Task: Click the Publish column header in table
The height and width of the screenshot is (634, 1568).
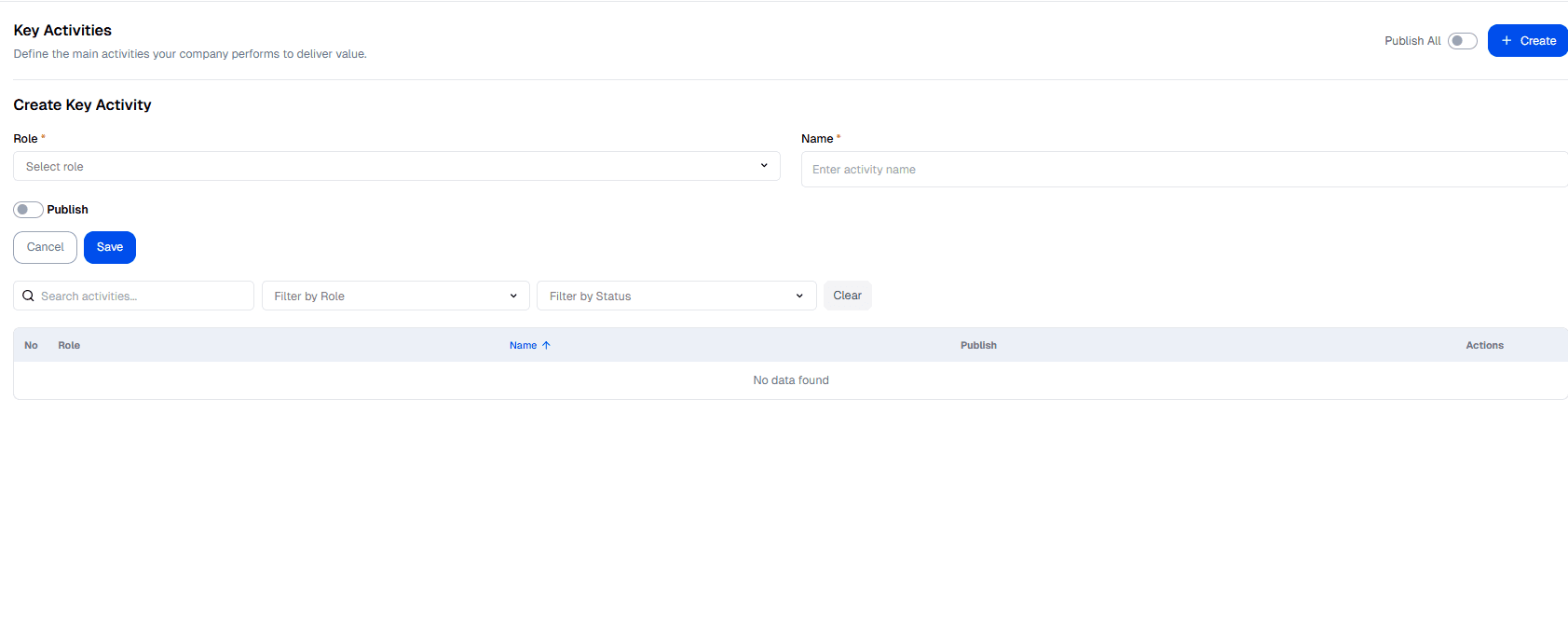Action: point(978,345)
